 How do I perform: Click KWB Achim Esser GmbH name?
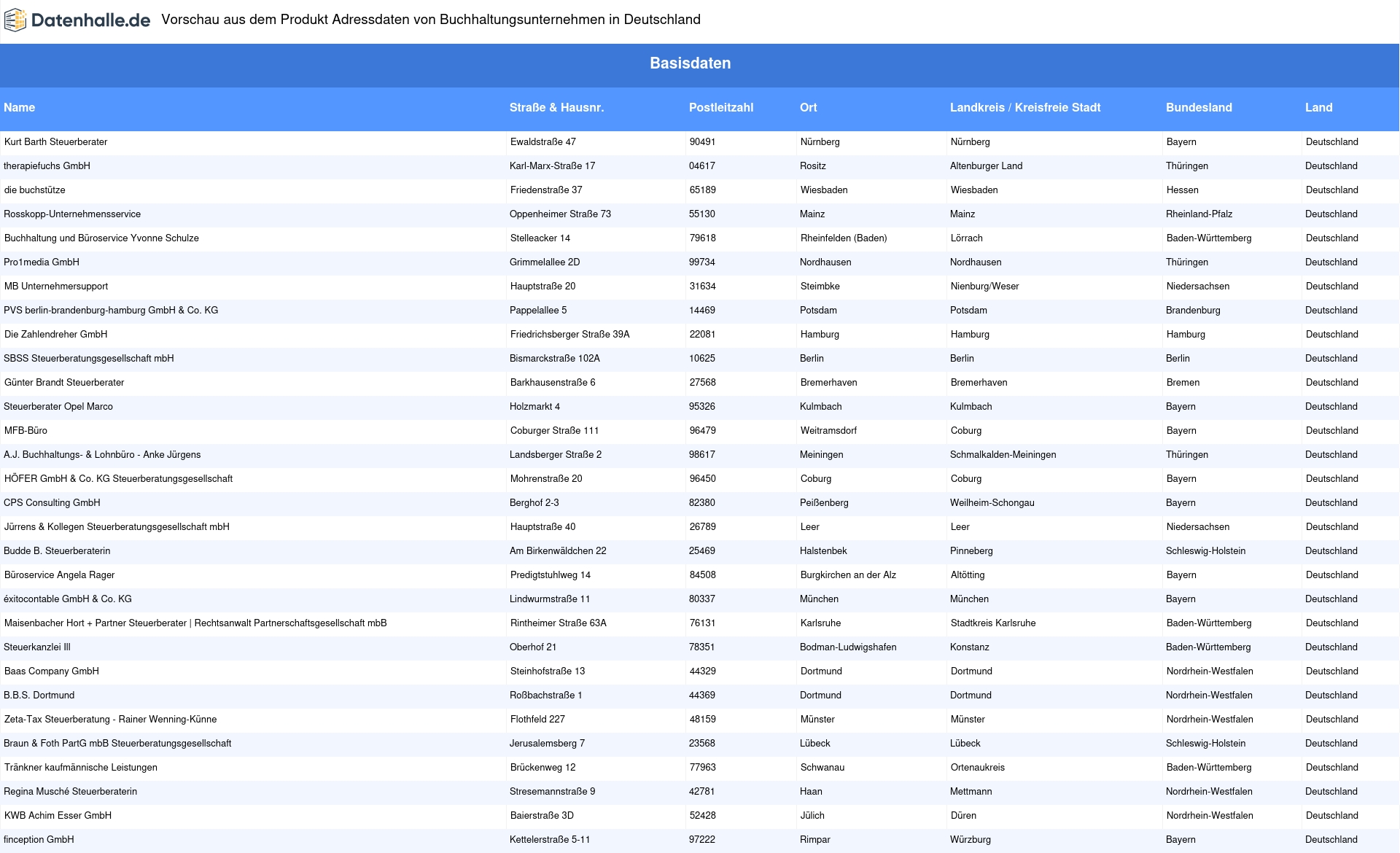pos(58,815)
